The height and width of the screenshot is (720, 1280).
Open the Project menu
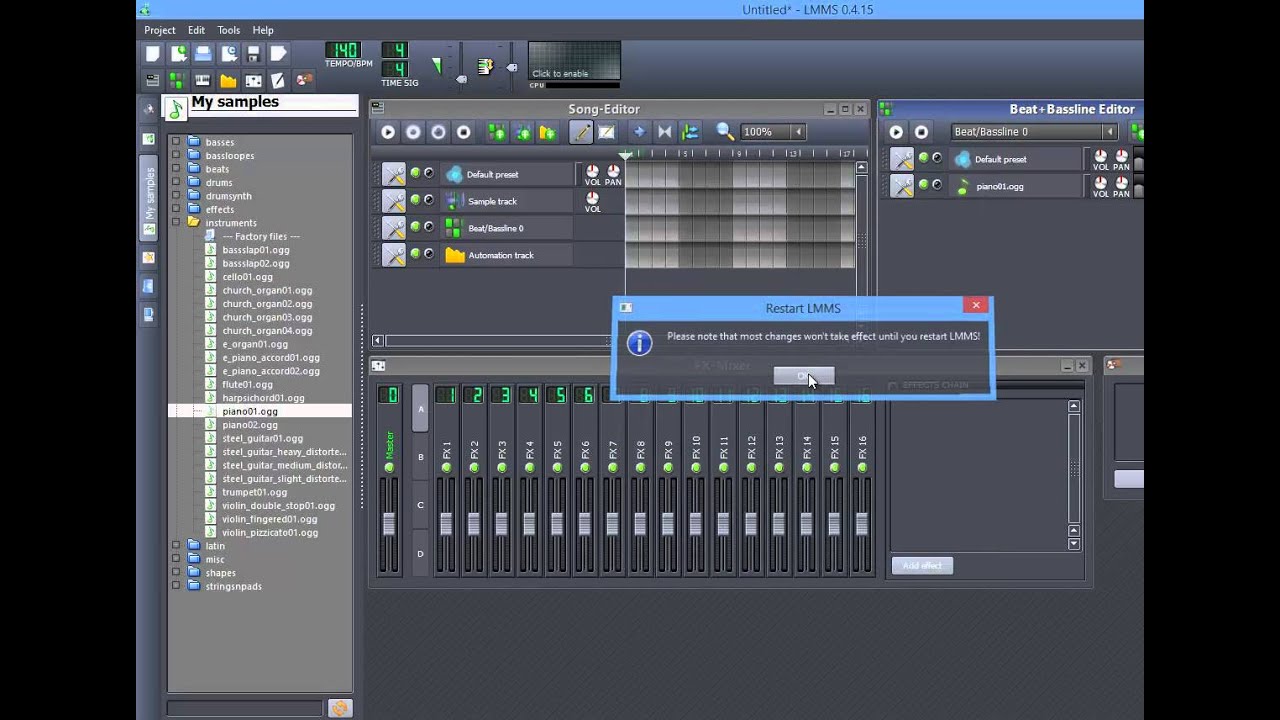(160, 30)
